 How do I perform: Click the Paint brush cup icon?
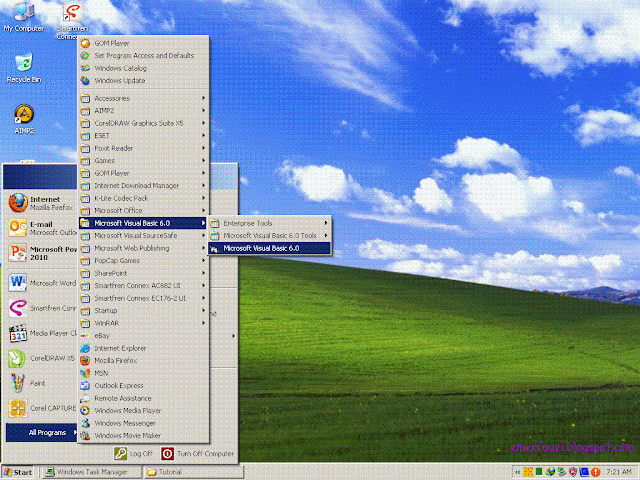tap(18, 383)
